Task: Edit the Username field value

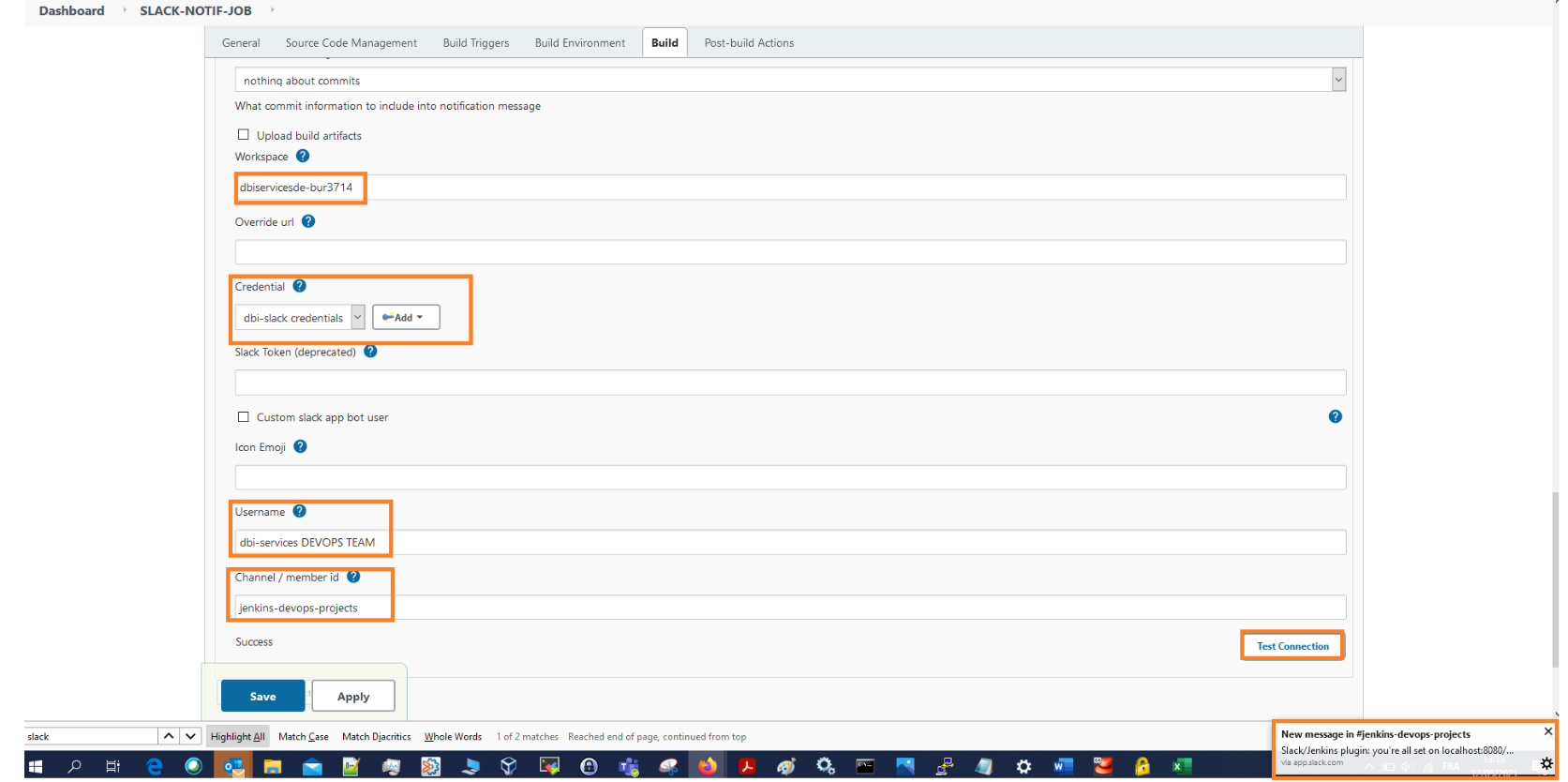Action: pos(790,543)
